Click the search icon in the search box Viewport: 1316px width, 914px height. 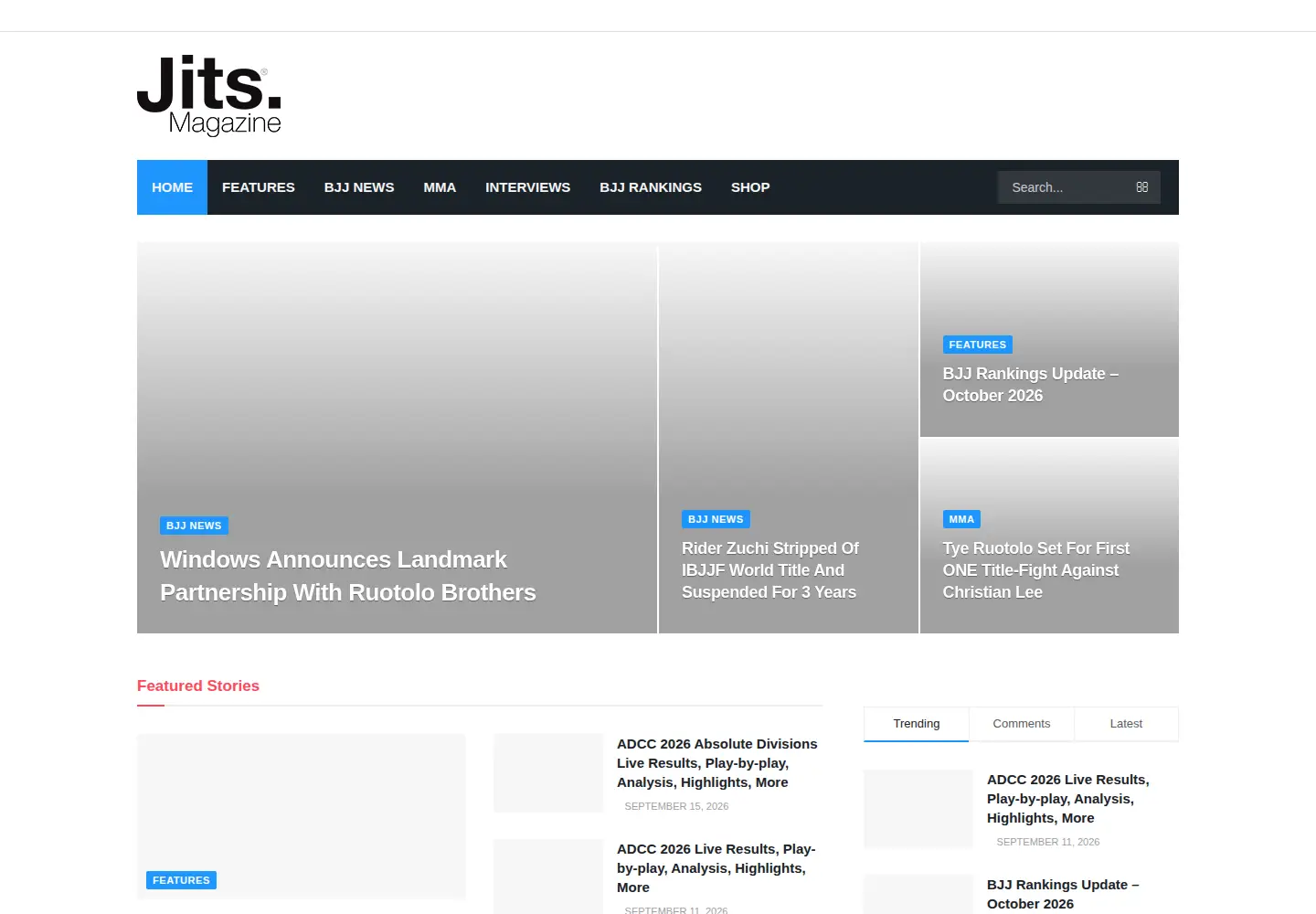(1141, 187)
